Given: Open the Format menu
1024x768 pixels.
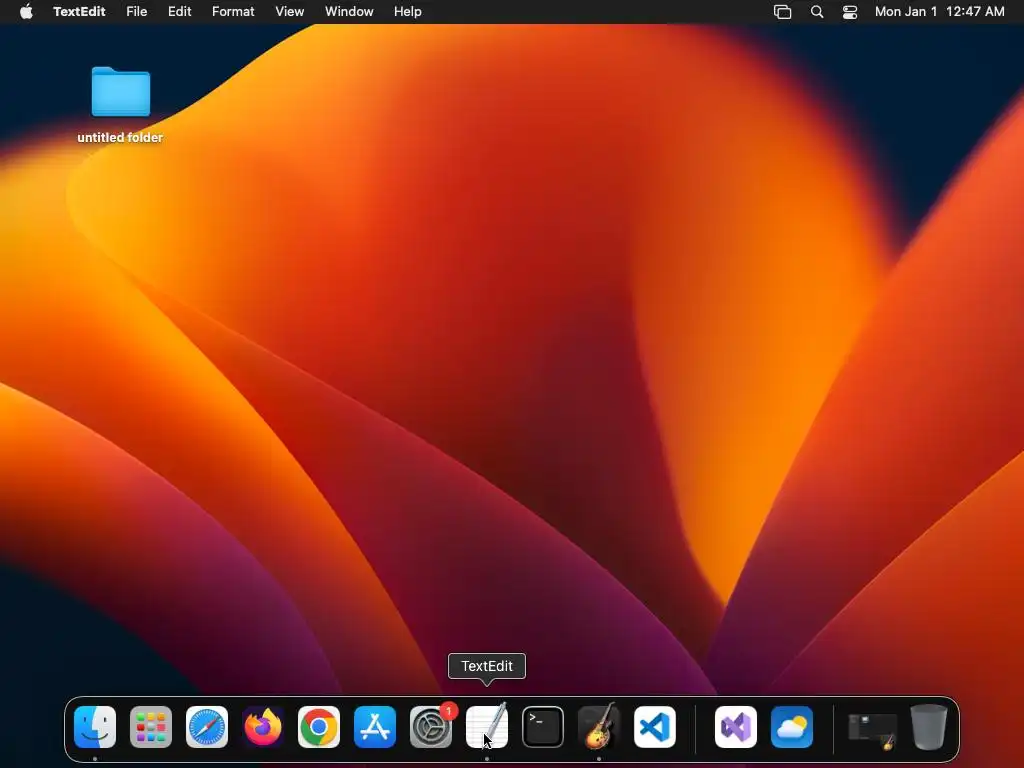Looking at the screenshot, I should (233, 11).
